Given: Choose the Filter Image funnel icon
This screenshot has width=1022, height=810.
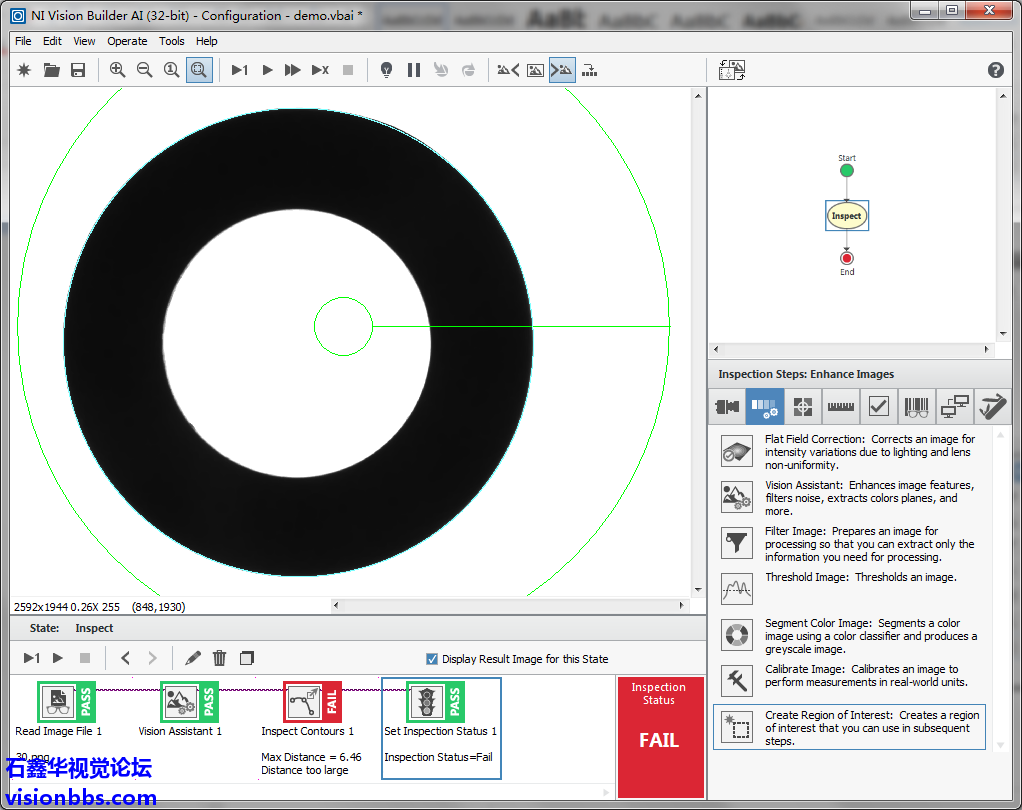Looking at the screenshot, I should point(737,543).
